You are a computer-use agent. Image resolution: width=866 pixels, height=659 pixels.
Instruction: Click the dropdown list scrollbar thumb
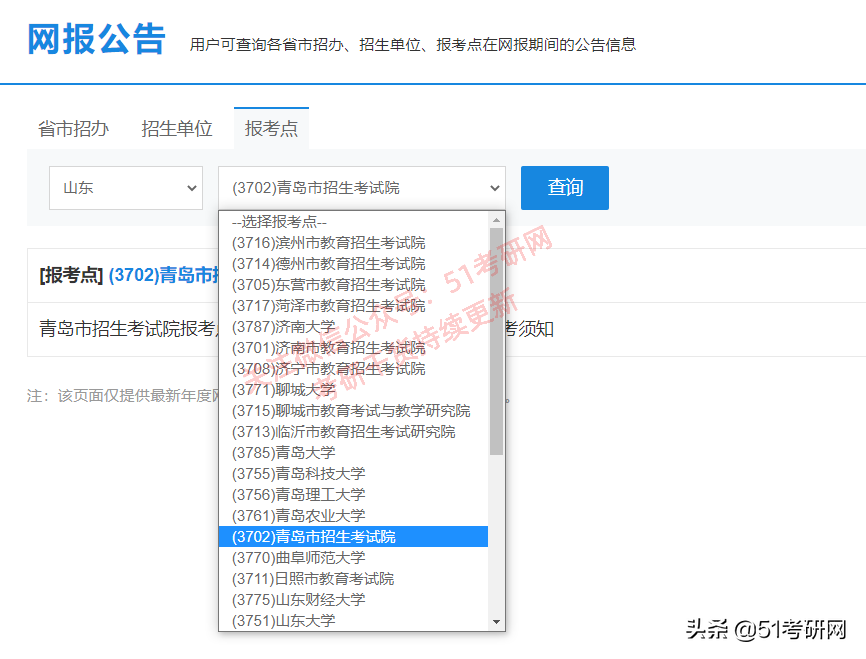[x=497, y=341]
